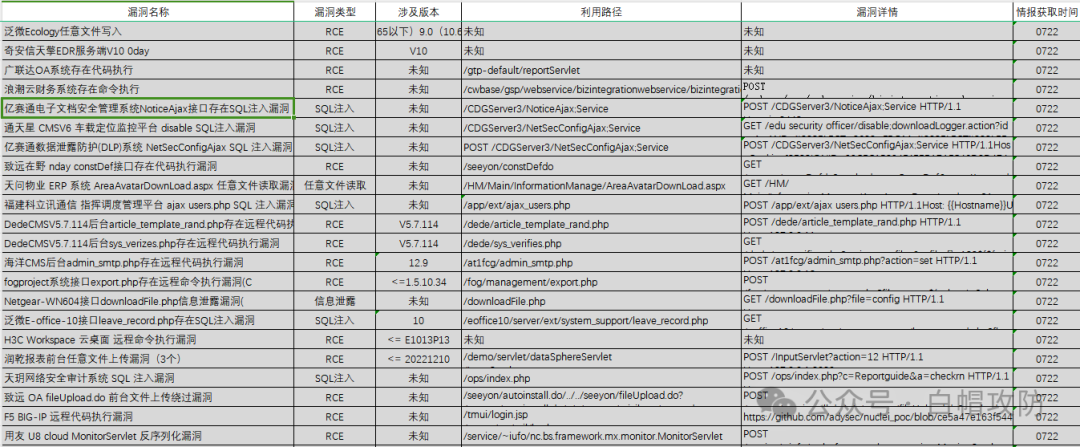1080x447 pixels.
Task: Click the Netgear-WN604接口downloadFile.php name cell
Action: point(147,302)
